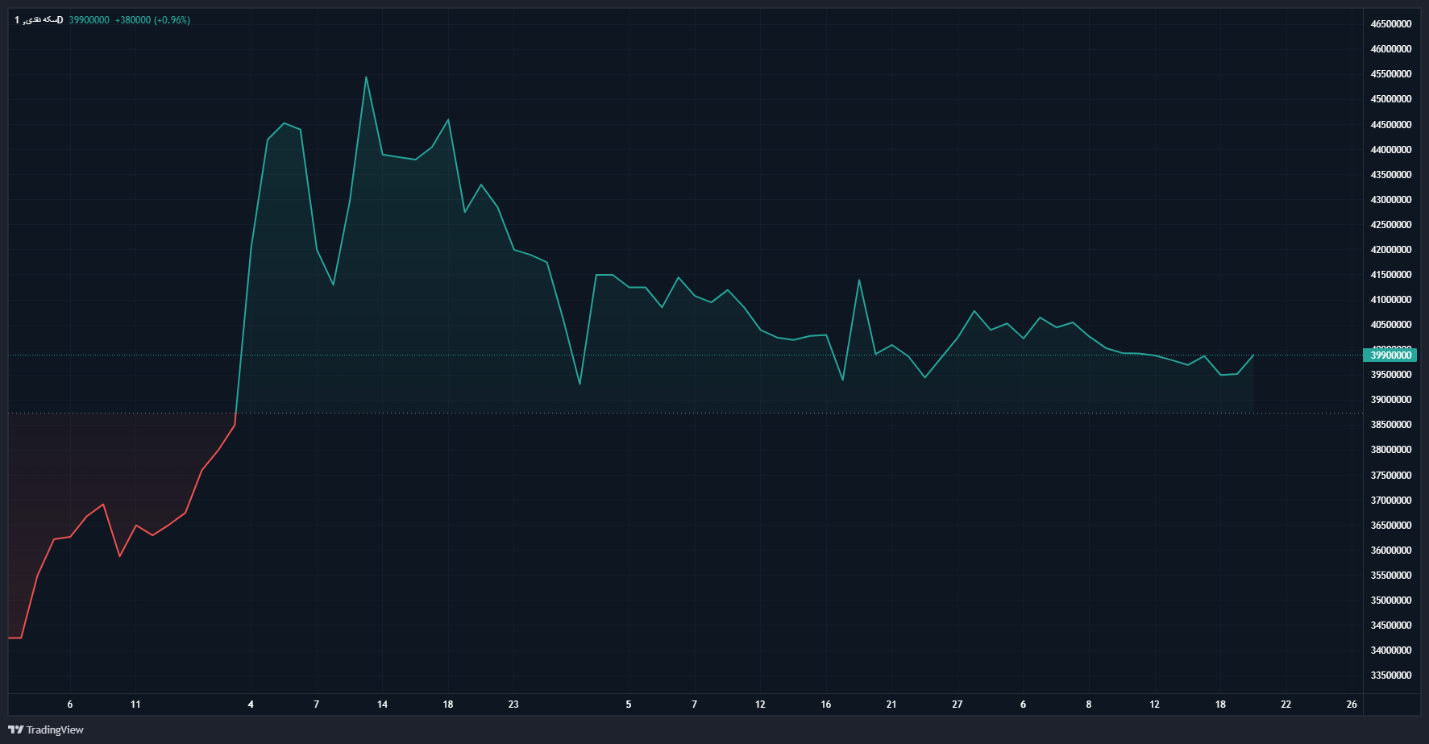Click the 46500000 label on price axis

tap(1390, 24)
